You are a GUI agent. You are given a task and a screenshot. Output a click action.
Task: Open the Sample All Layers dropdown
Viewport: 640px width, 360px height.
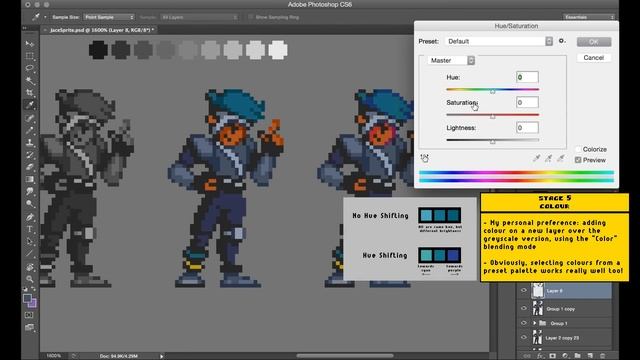coord(199,17)
